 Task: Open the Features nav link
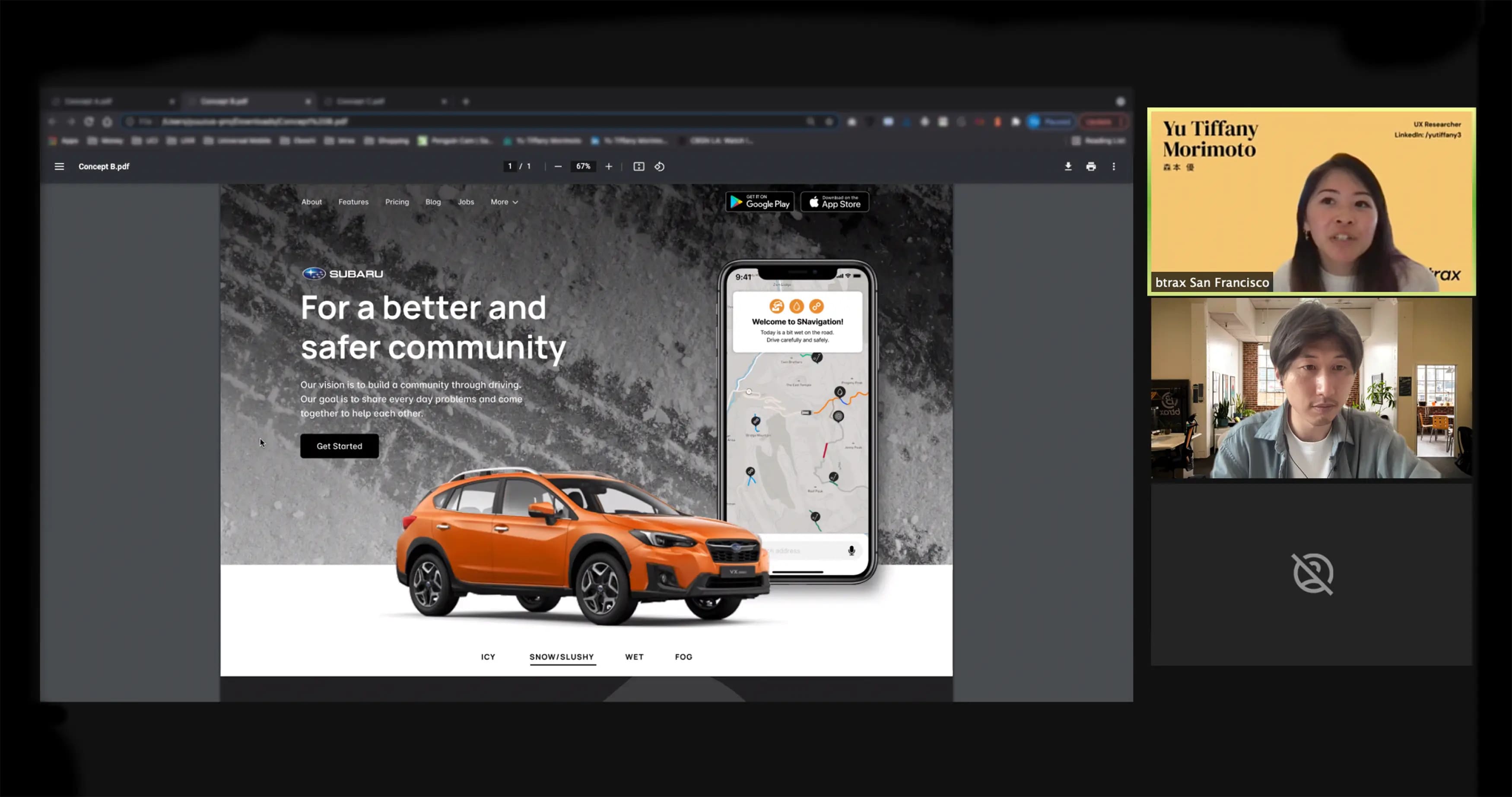point(353,202)
